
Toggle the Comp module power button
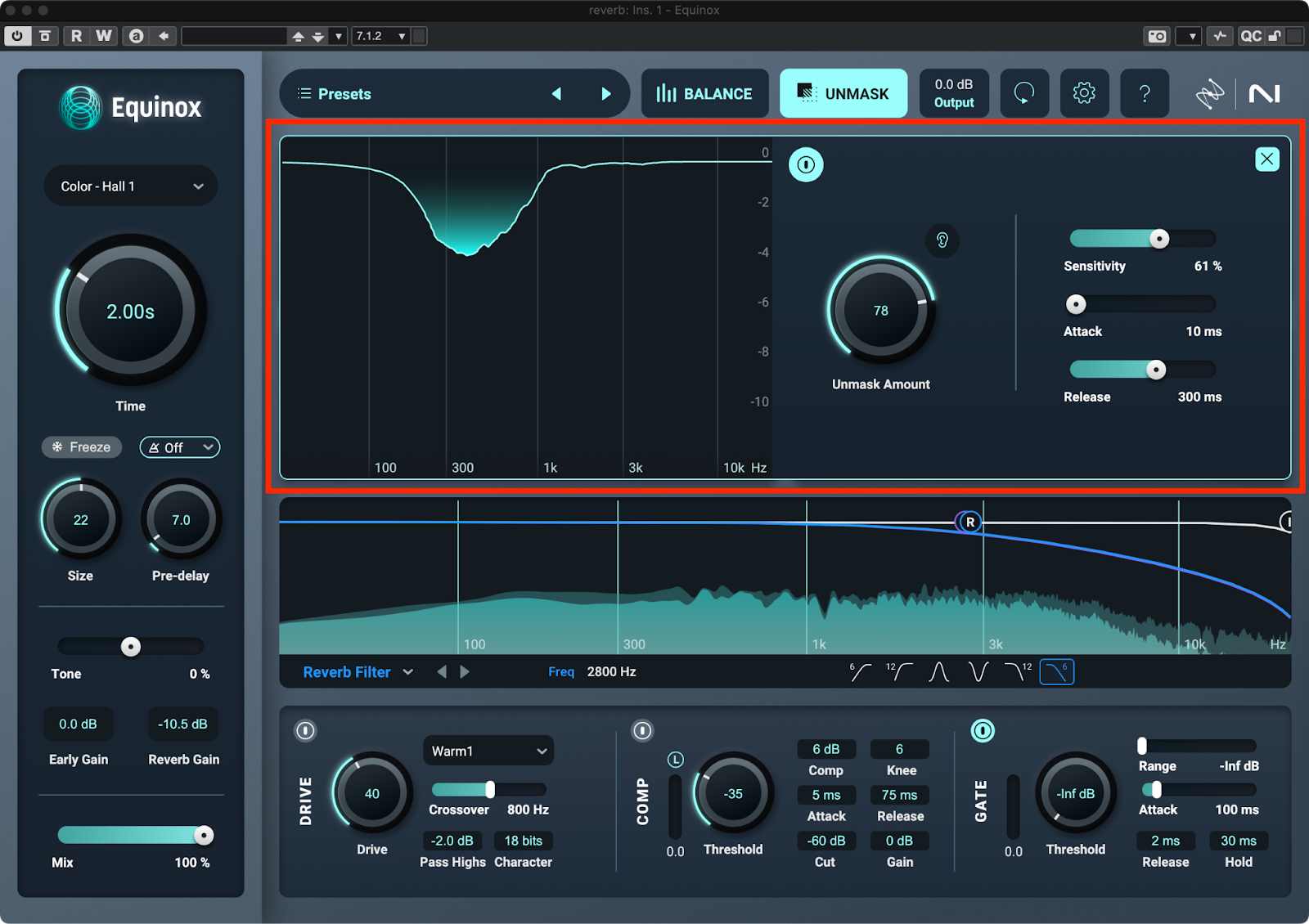pos(642,730)
